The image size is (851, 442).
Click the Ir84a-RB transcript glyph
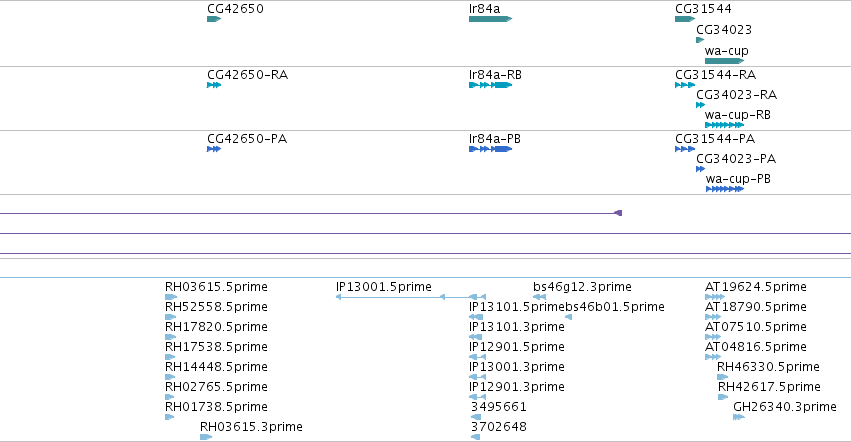(490, 85)
